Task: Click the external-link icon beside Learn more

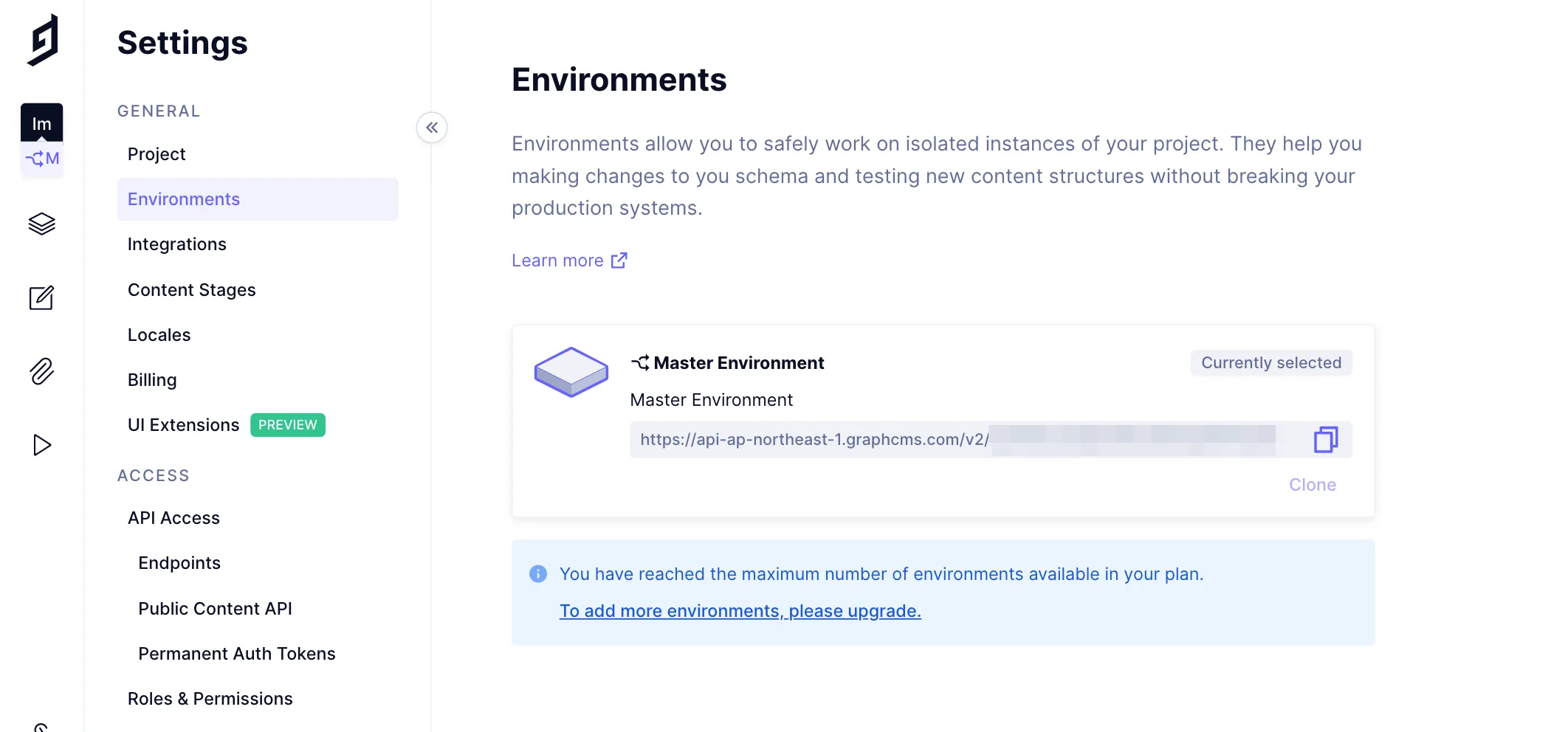Action: coord(619,260)
